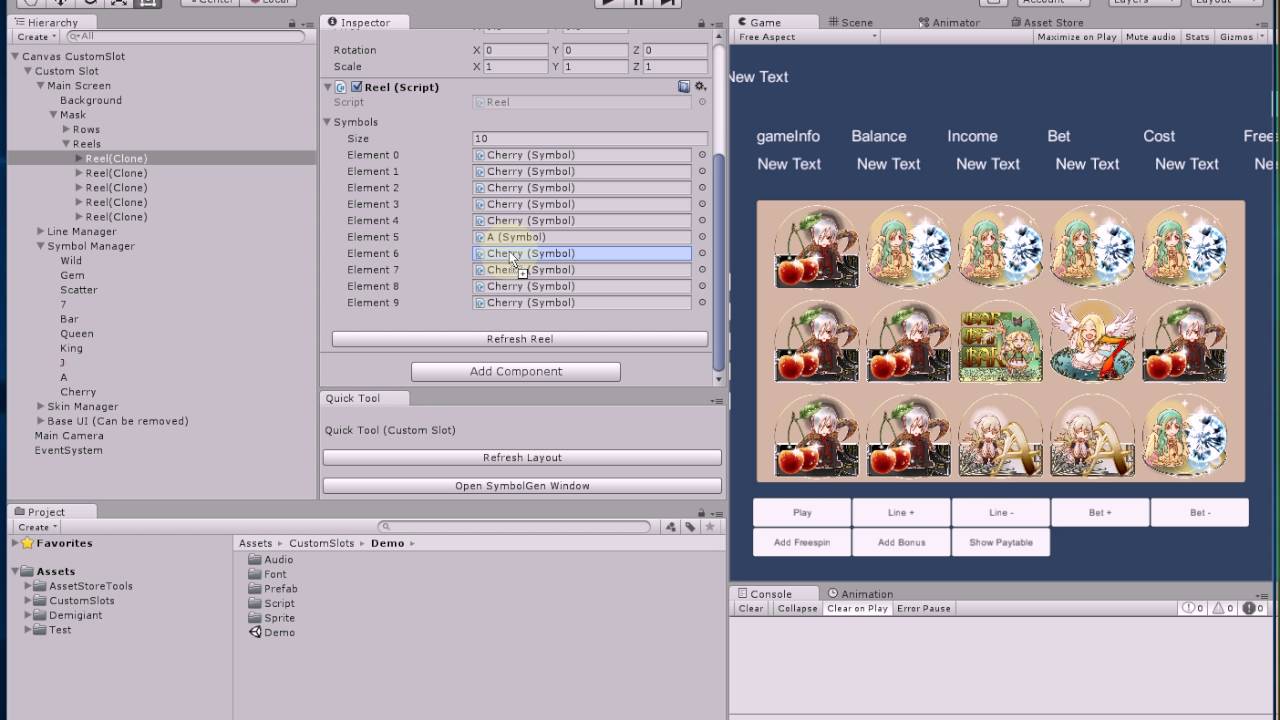Toggle Stats overlay in Game view
The height and width of the screenshot is (720, 1280).
1197,37
